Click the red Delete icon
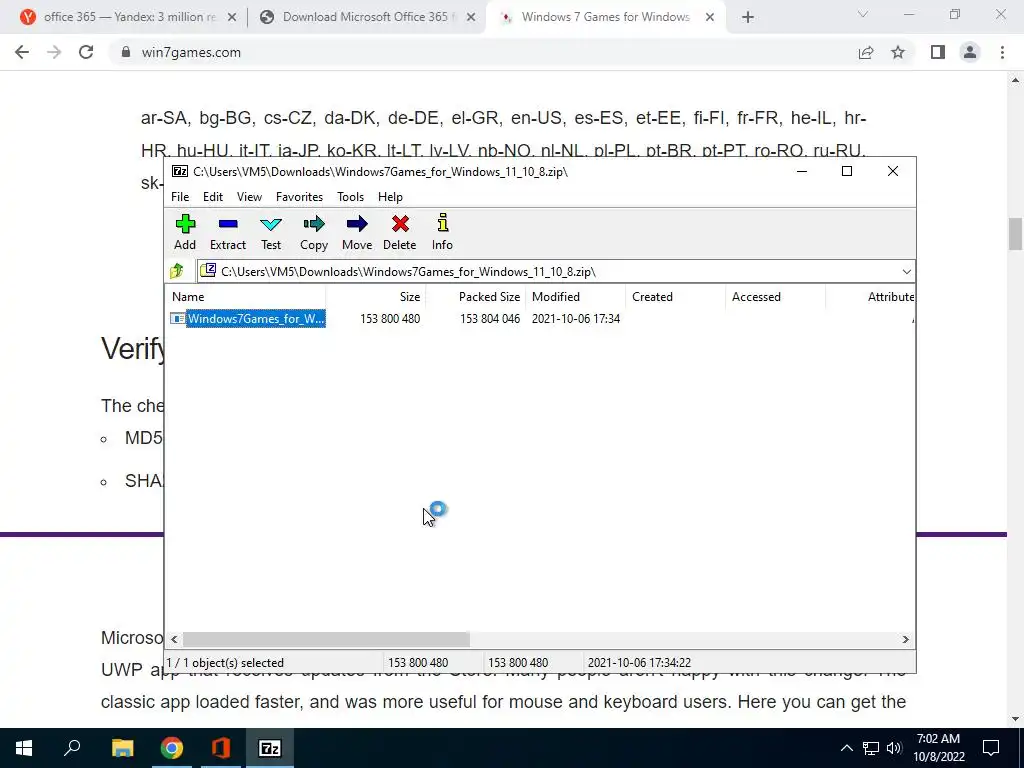The image size is (1024, 768). pyautogui.click(x=400, y=232)
